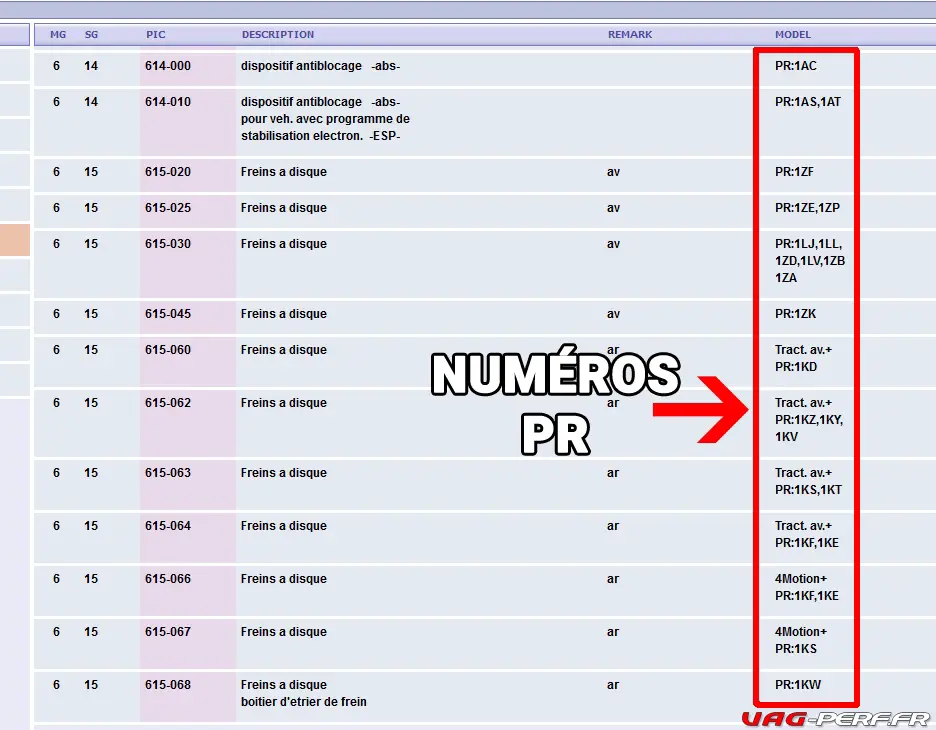Click '4Motion+ PR:1KF,1KE' model cell
Screen dimensions: 936x730
tap(806, 587)
